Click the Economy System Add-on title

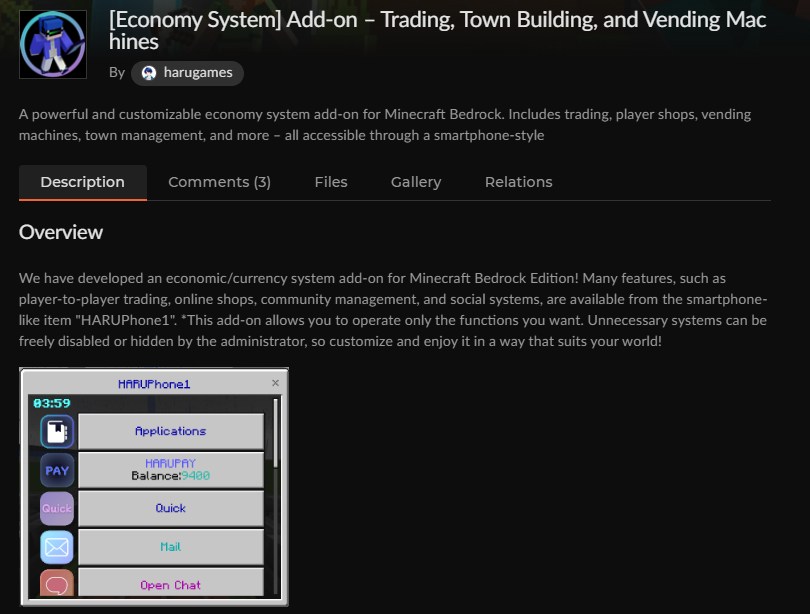[x=437, y=30]
